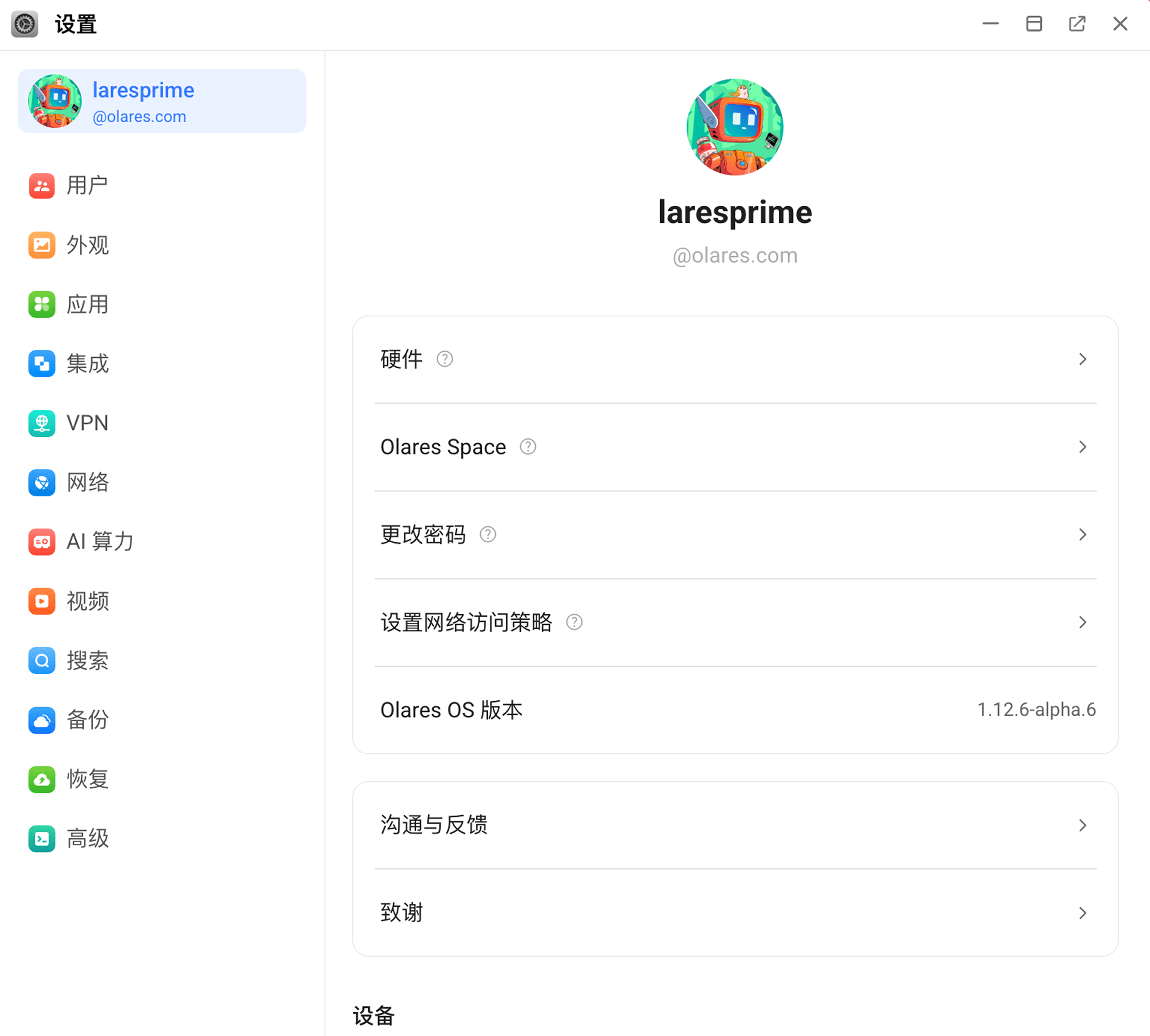Click the 外观 appearance icon
Viewport: 1150px width, 1036px height.
[x=42, y=245]
